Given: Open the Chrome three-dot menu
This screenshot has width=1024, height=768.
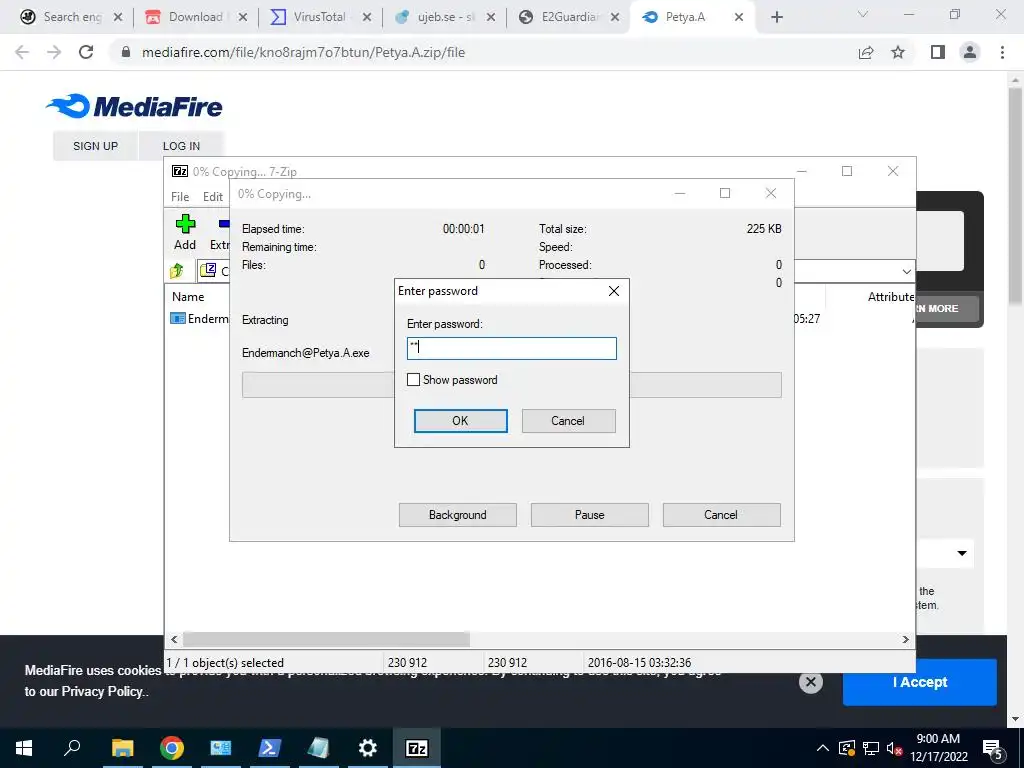Looking at the screenshot, I should coord(1002,52).
